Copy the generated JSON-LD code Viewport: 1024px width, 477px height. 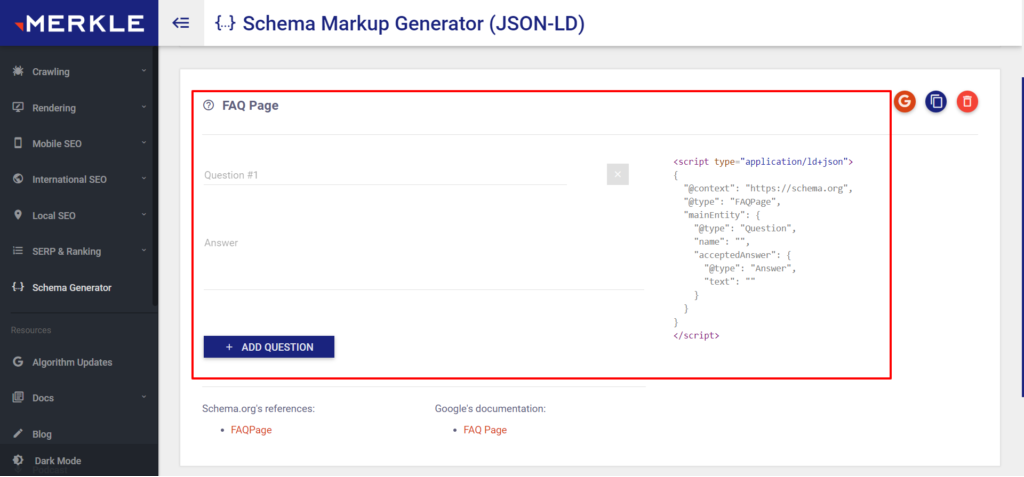936,101
